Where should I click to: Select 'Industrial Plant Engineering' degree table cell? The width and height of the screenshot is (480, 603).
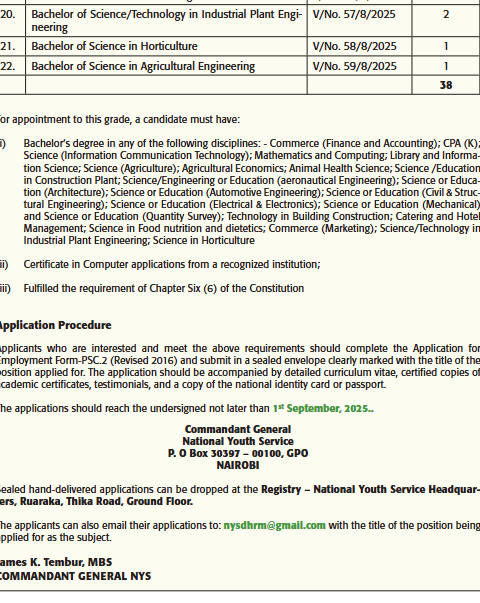pos(167,21)
